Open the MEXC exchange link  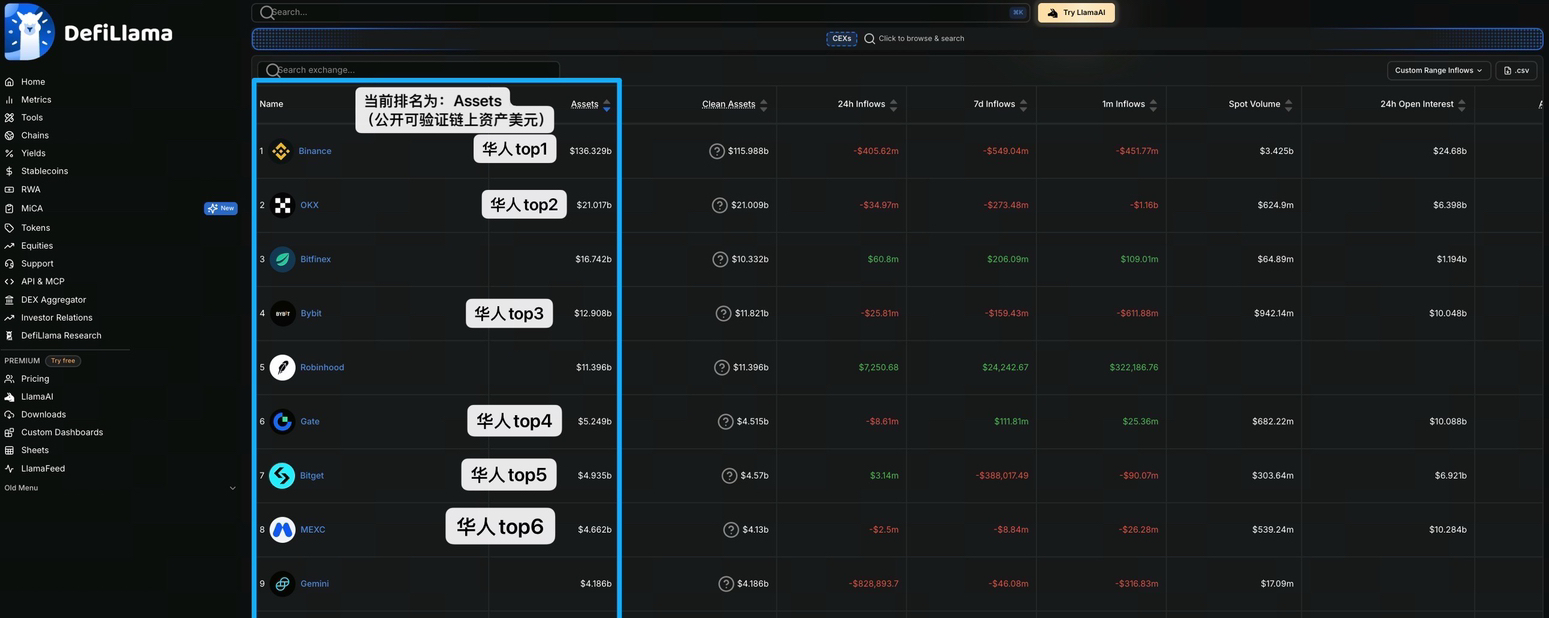point(313,529)
